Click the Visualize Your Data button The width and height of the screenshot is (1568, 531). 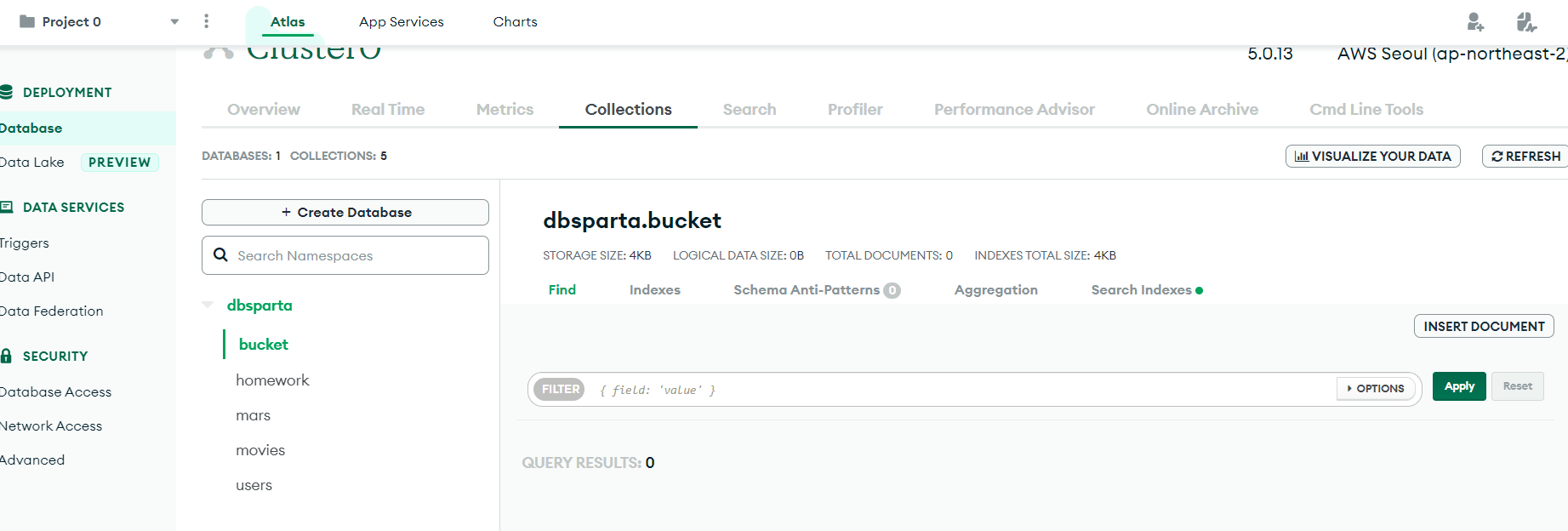[1373, 157]
